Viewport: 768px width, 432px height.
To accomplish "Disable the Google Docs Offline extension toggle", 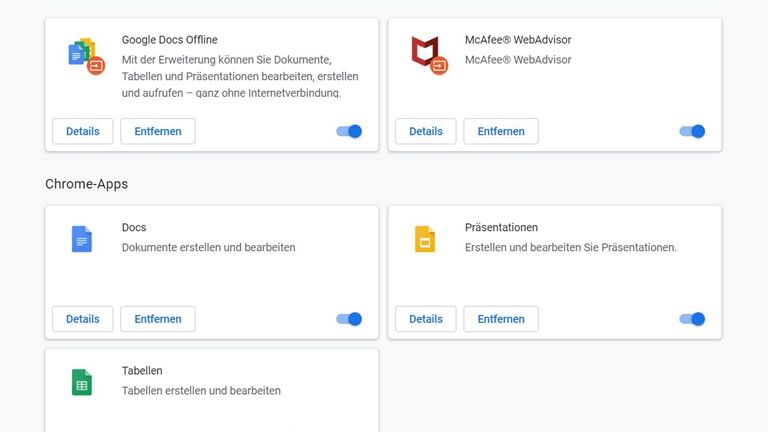I will 349,131.
